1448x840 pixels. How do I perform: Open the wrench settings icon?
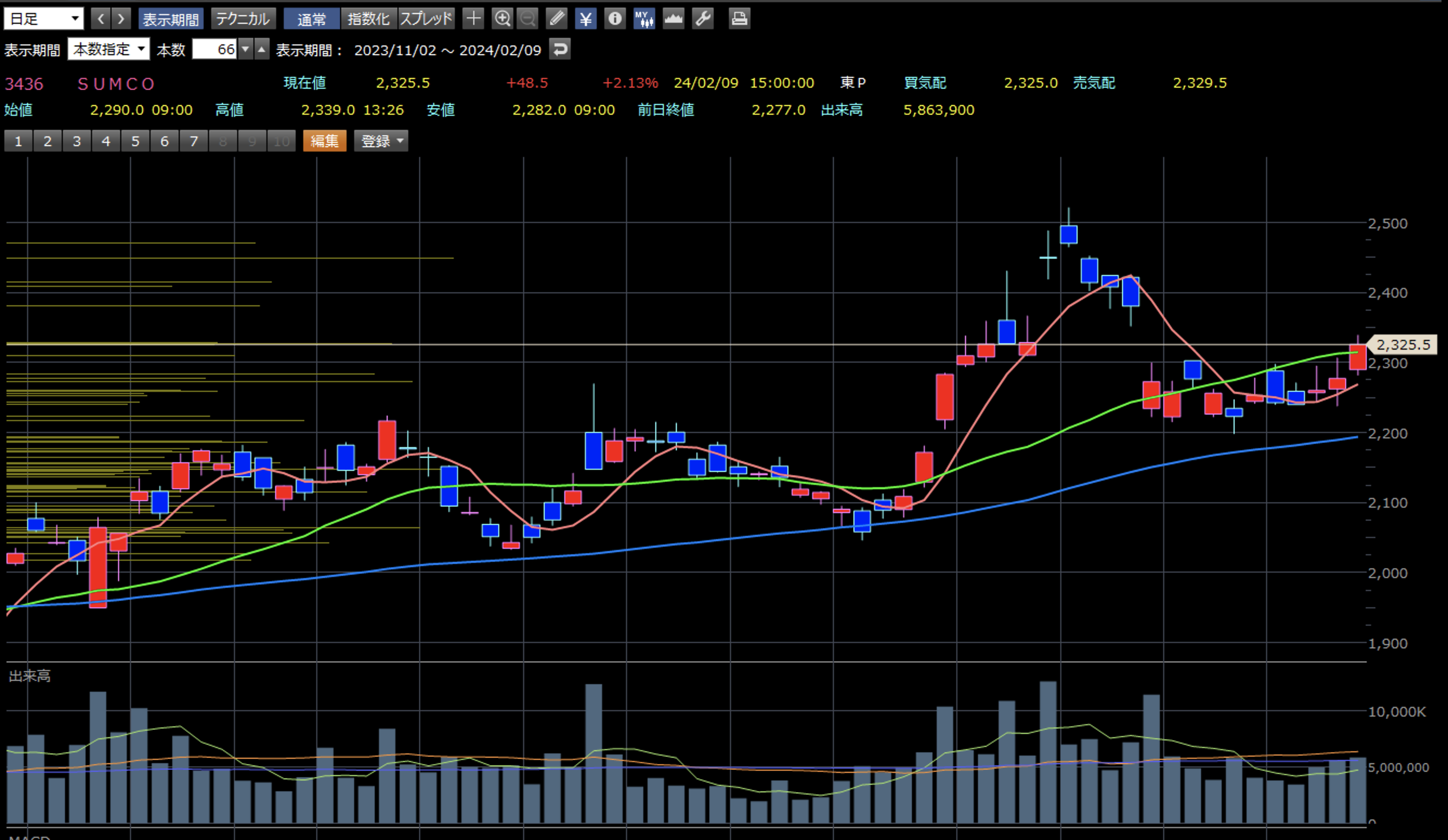coord(703,19)
